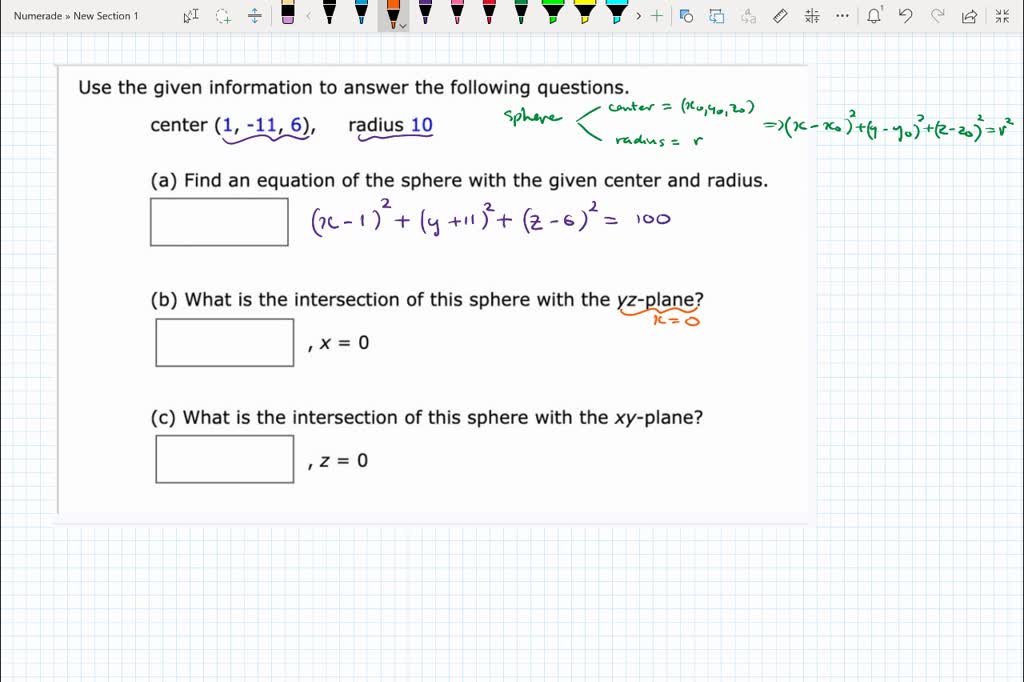Screen dimensions: 1024x682
Task: Expand the hidden pens chevron
Action: click(x=636, y=15)
